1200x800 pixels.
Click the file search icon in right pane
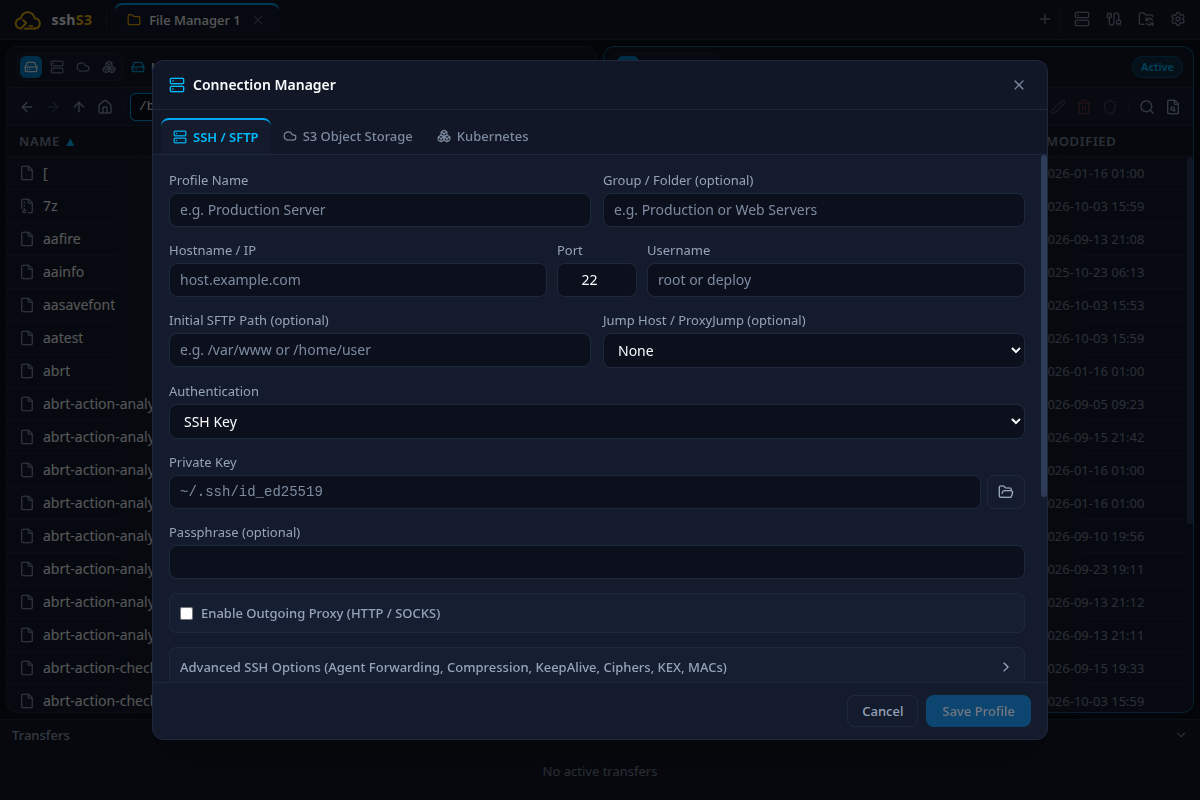[x=1174, y=107]
